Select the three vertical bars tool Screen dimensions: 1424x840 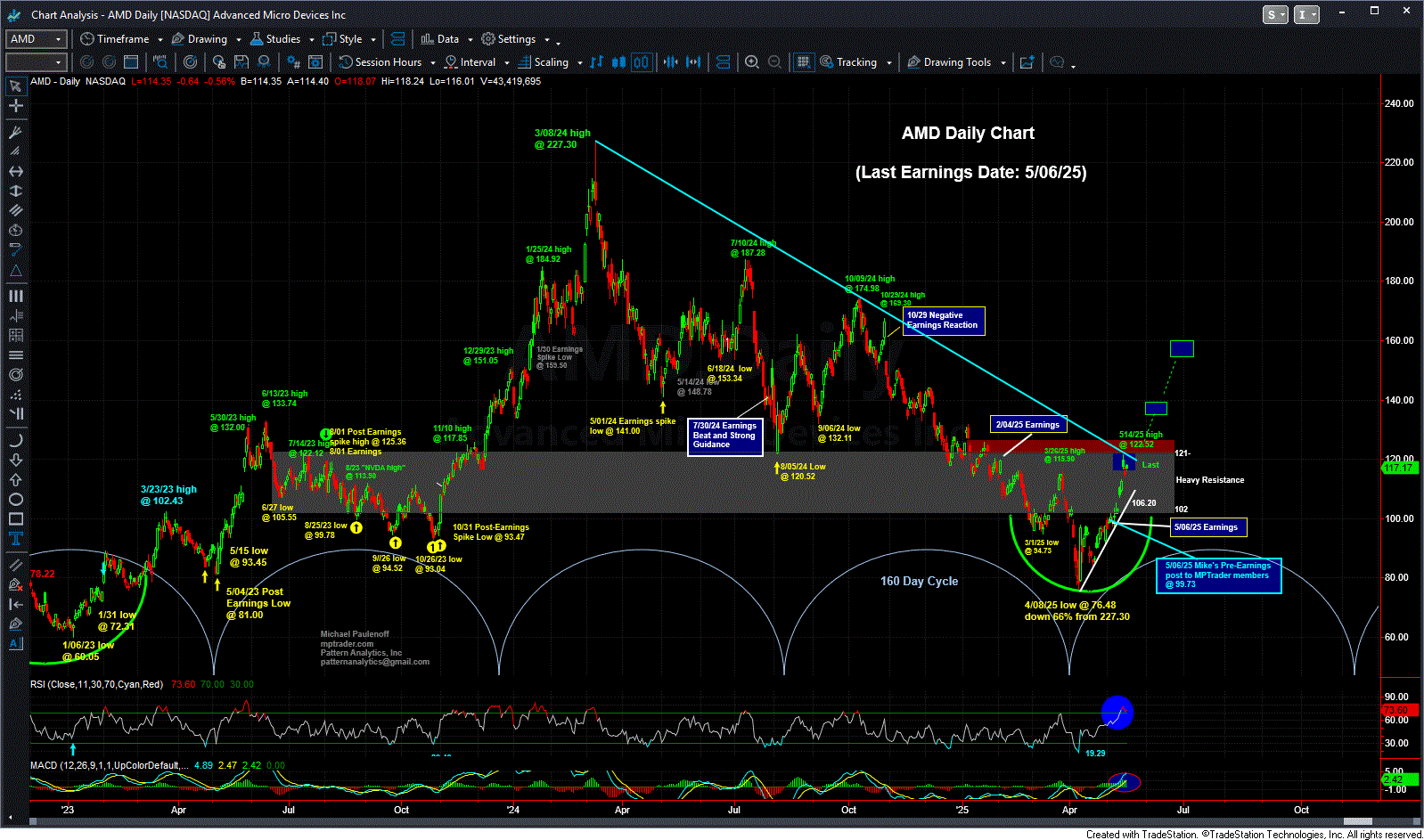pos(15,296)
